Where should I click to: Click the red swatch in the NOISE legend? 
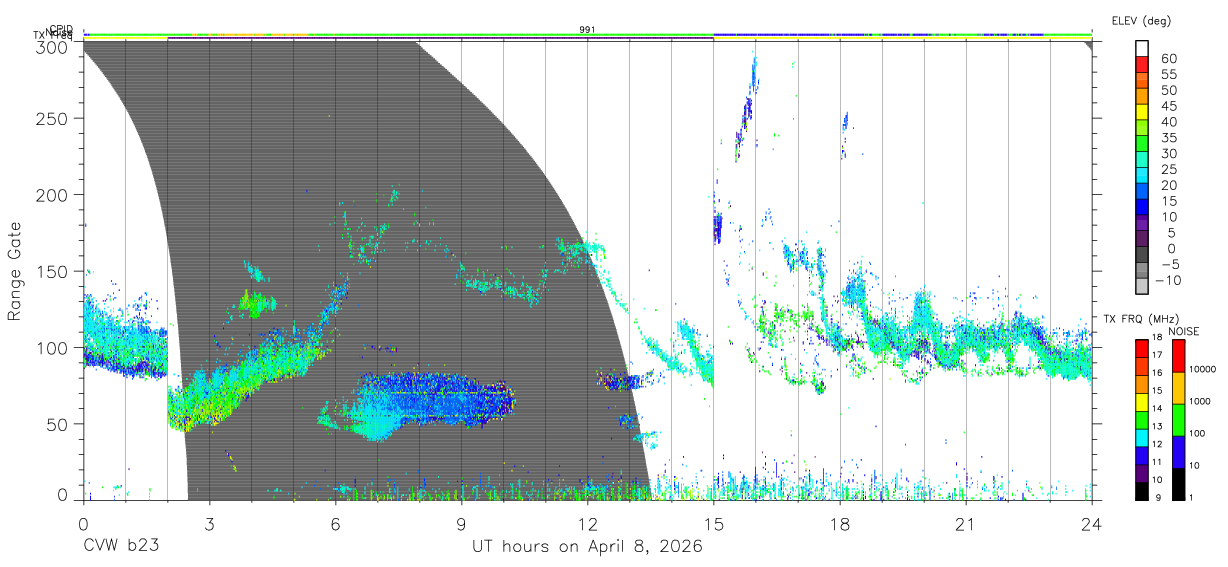click(x=1178, y=355)
